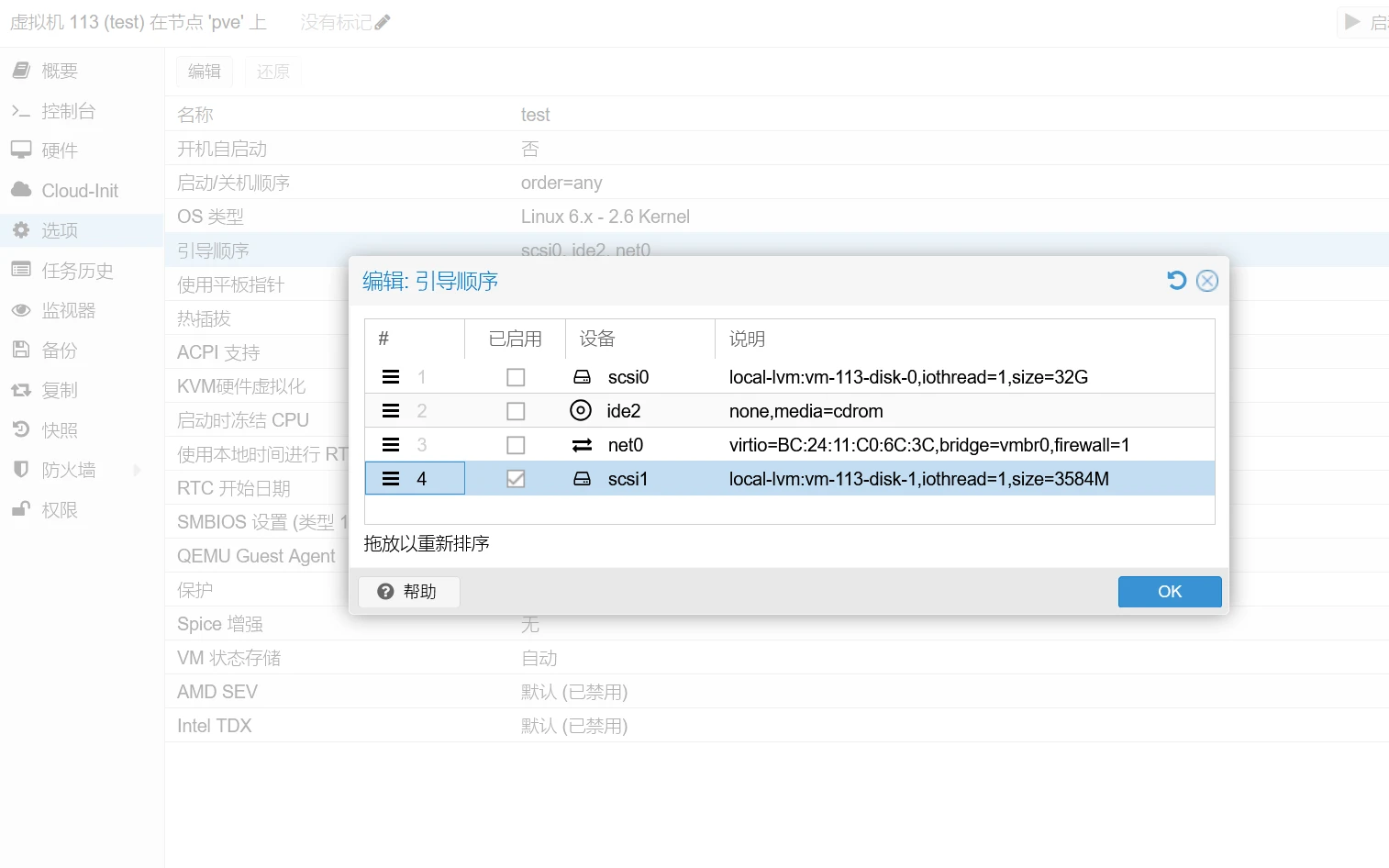The width and height of the screenshot is (1389, 868).
Task: Open the 快照 snapshots section
Action: [x=81, y=430]
